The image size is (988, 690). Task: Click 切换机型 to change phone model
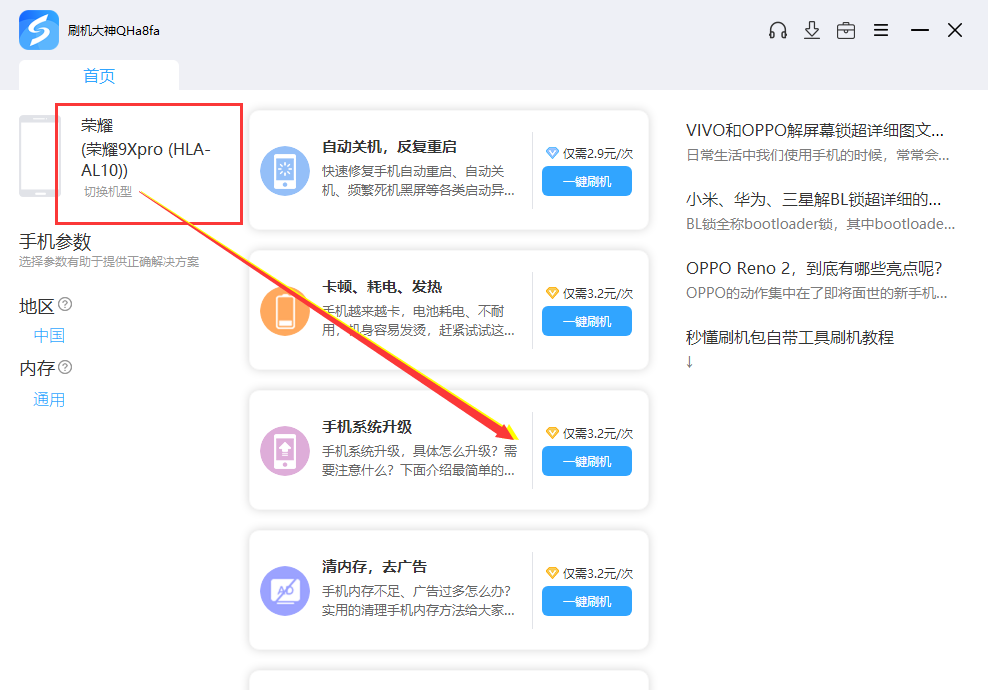point(108,192)
